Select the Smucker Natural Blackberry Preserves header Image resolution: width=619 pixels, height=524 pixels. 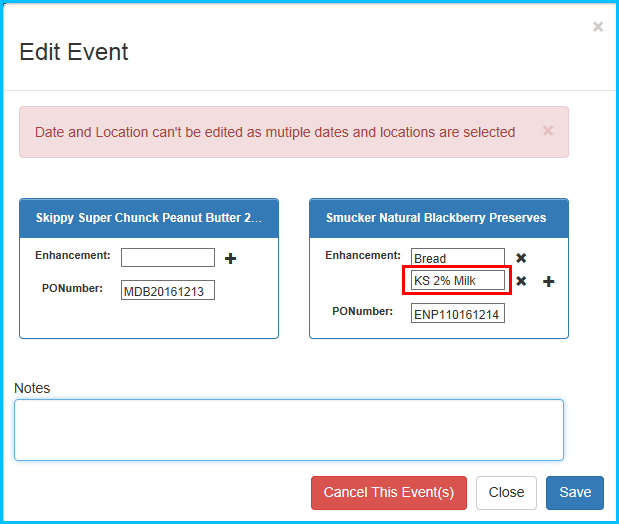click(x=439, y=218)
